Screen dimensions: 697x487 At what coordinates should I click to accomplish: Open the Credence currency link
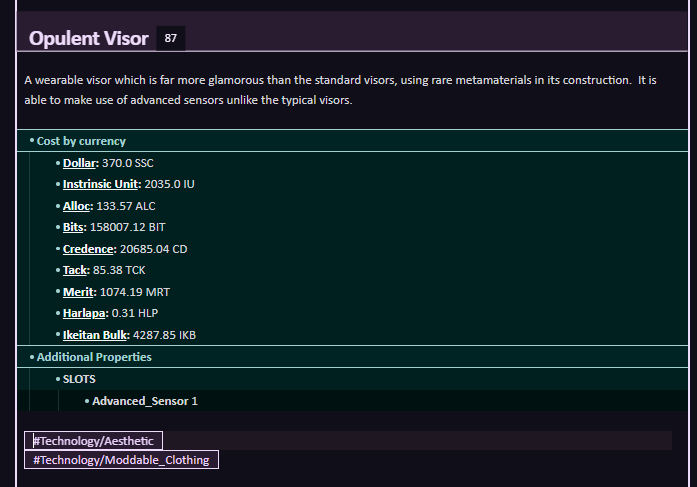click(x=88, y=249)
